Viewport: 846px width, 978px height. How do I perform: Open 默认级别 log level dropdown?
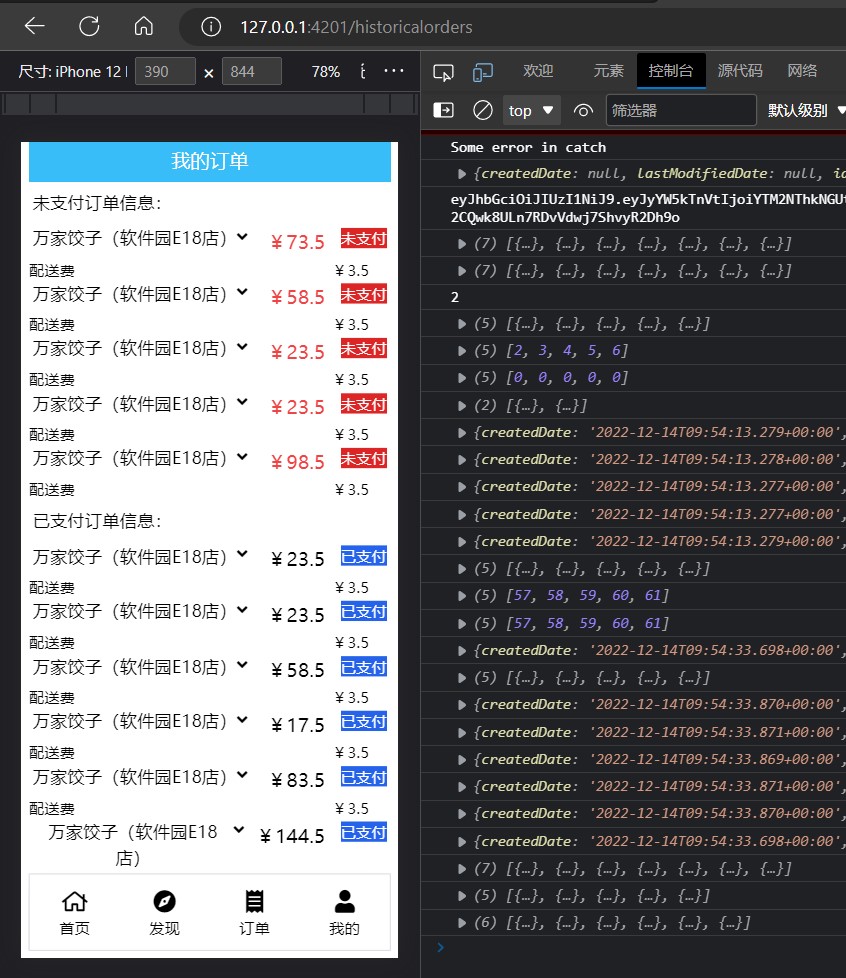point(805,110)
